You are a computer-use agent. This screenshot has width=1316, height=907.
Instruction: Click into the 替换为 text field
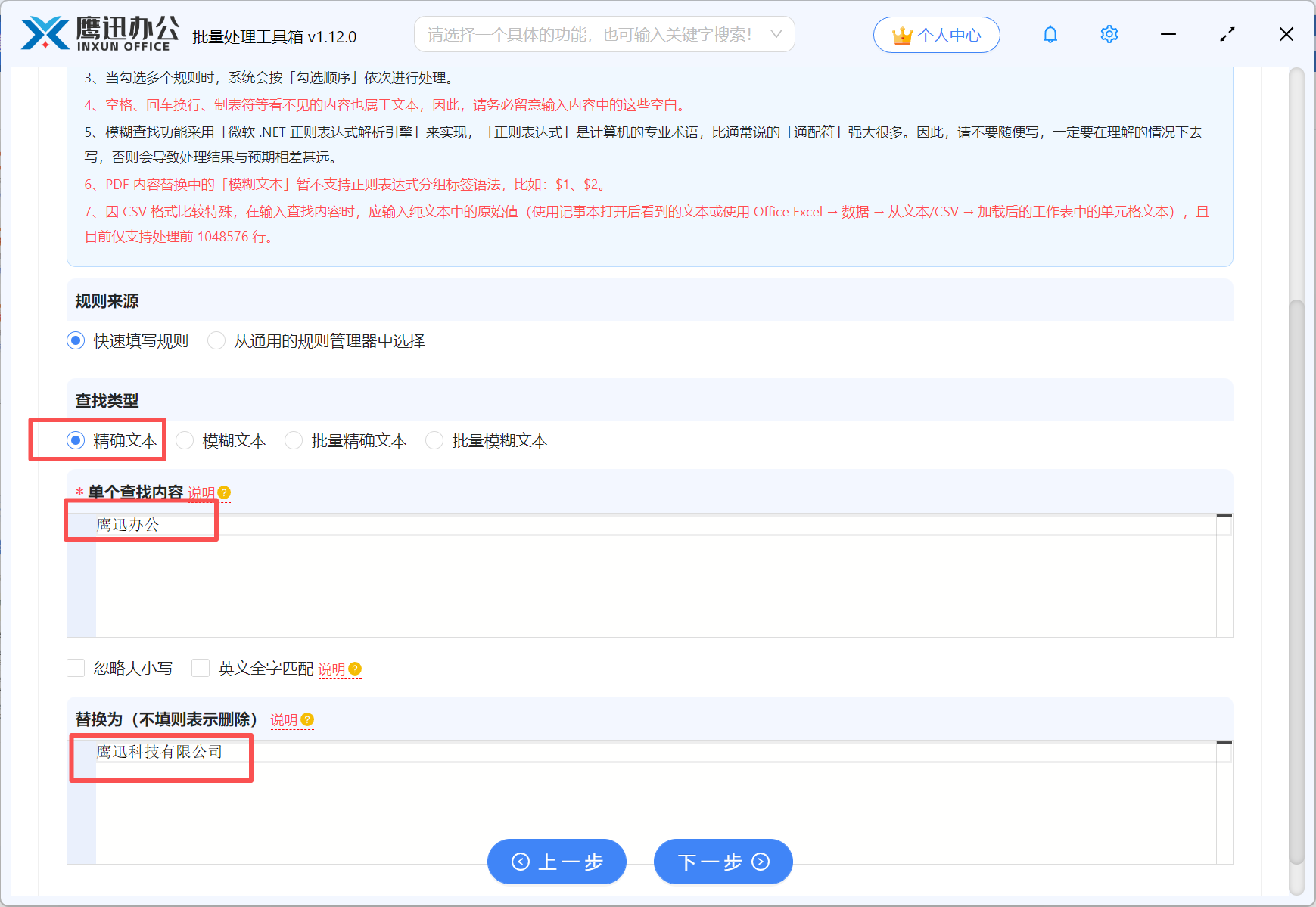[x=651, y=802]
